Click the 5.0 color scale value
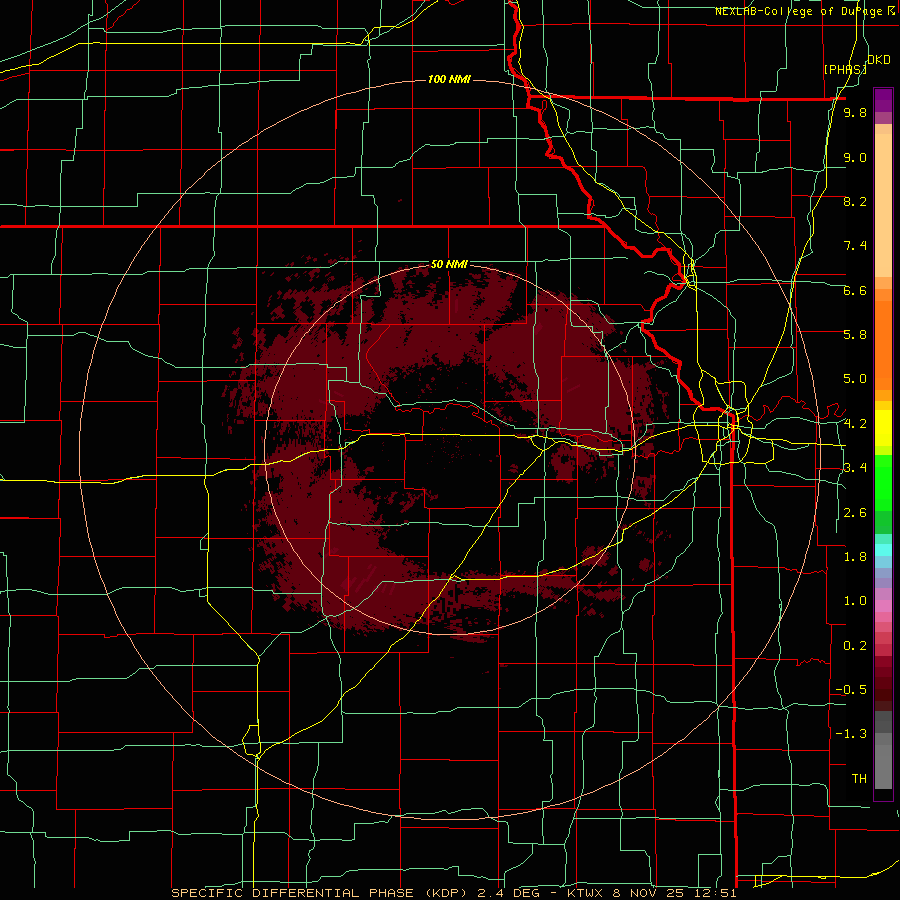This screenshot has width=900, height=900. [855, 379]
